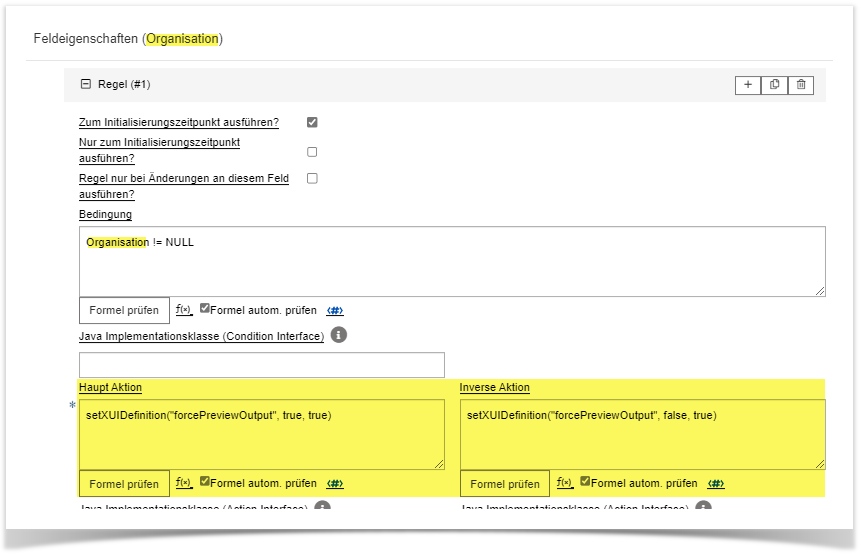The height and width of the screenshot is (558, 867).
Task: Open the f(x) function helper under Inverse Aktion
Action: [x=564, y=483]
